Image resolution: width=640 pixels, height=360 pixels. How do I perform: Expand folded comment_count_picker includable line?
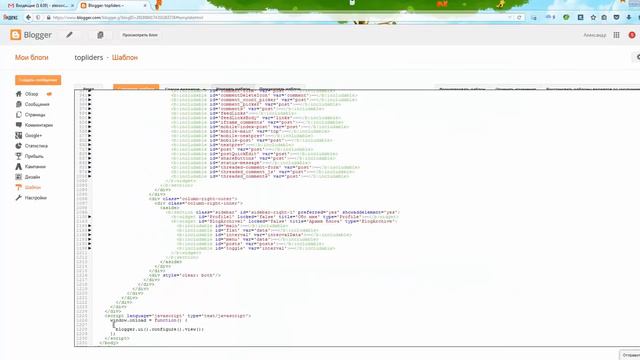[89, 100]
